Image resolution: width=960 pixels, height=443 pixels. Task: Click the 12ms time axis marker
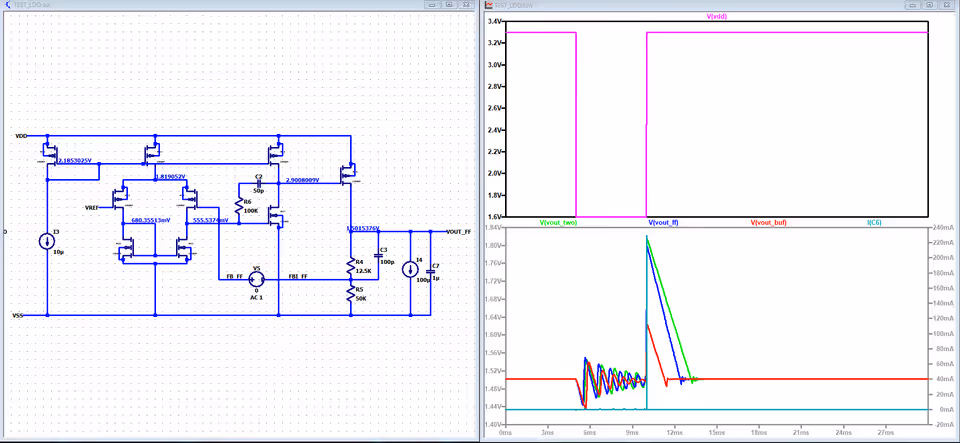[675, 432]
